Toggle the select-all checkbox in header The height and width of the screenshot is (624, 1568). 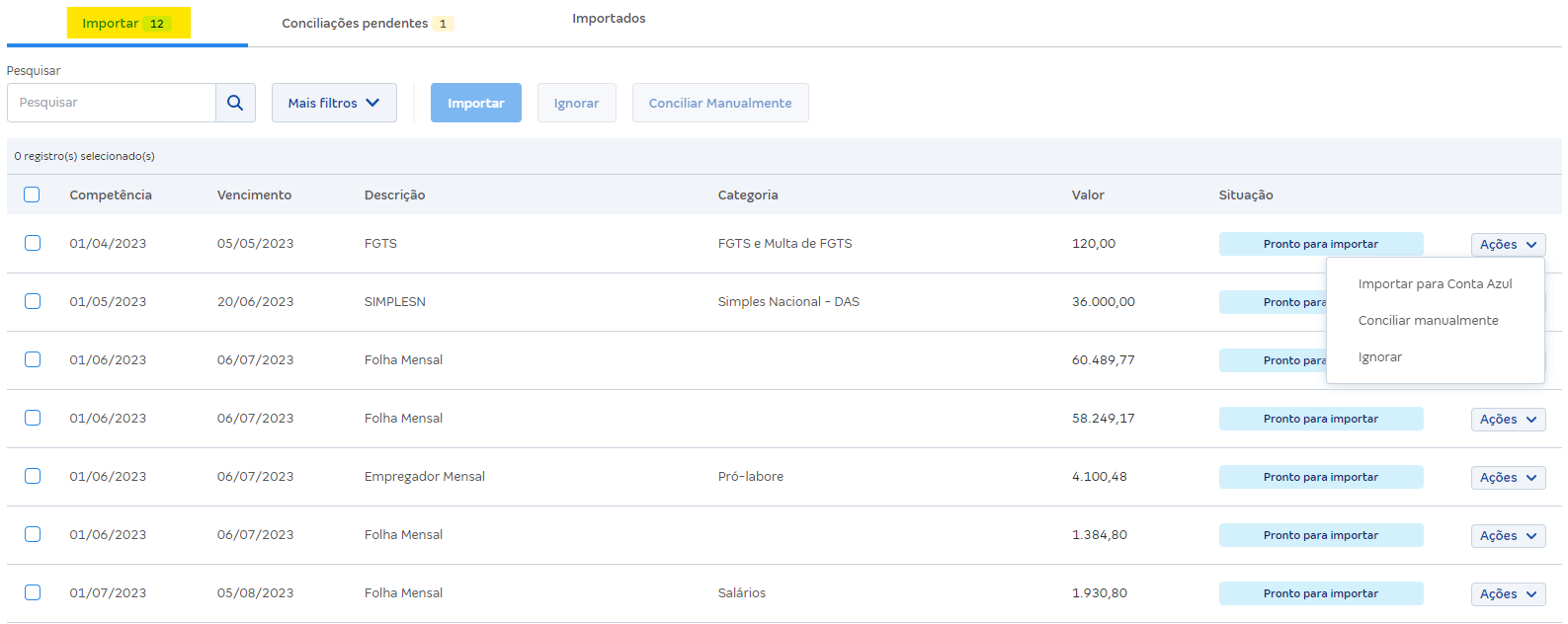(x=32, y=195)
